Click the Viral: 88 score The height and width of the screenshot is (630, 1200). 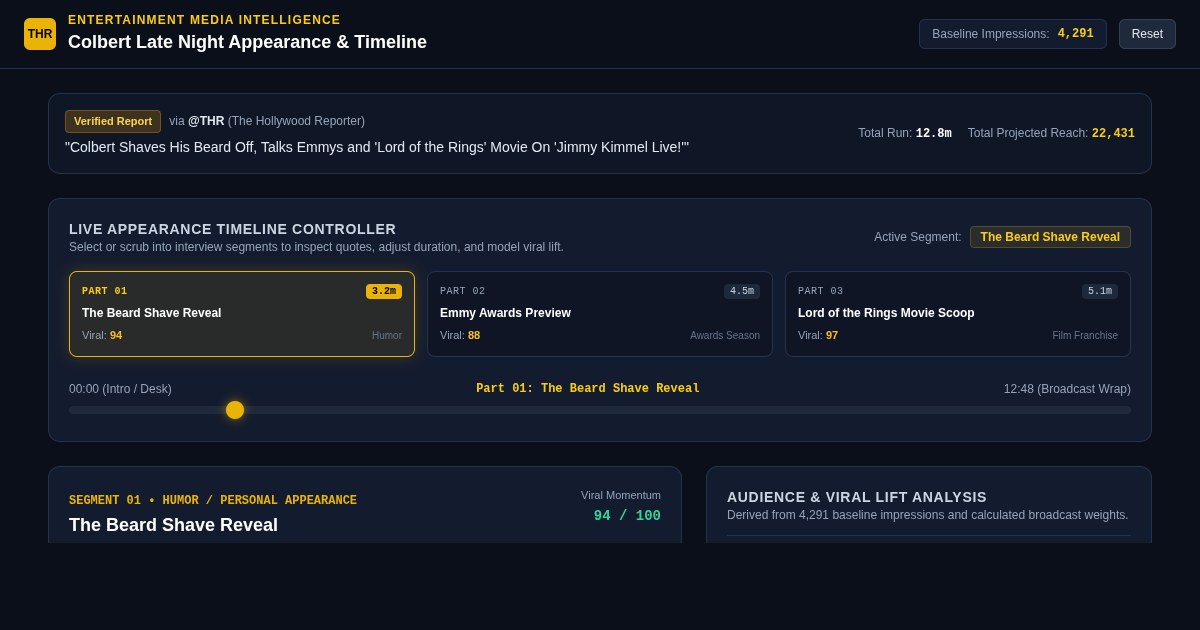point(460,335)
